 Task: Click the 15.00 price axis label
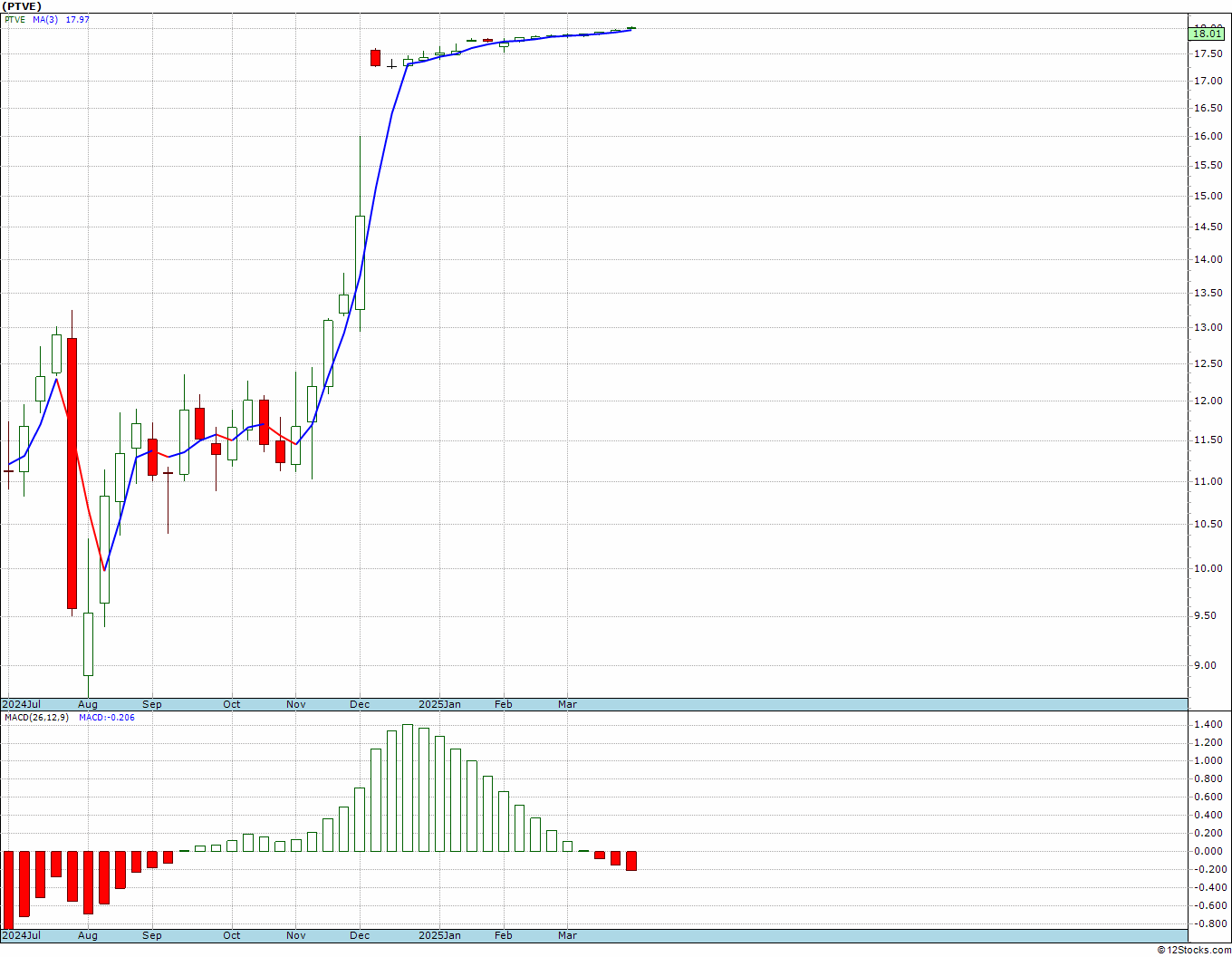point(1208,196)
